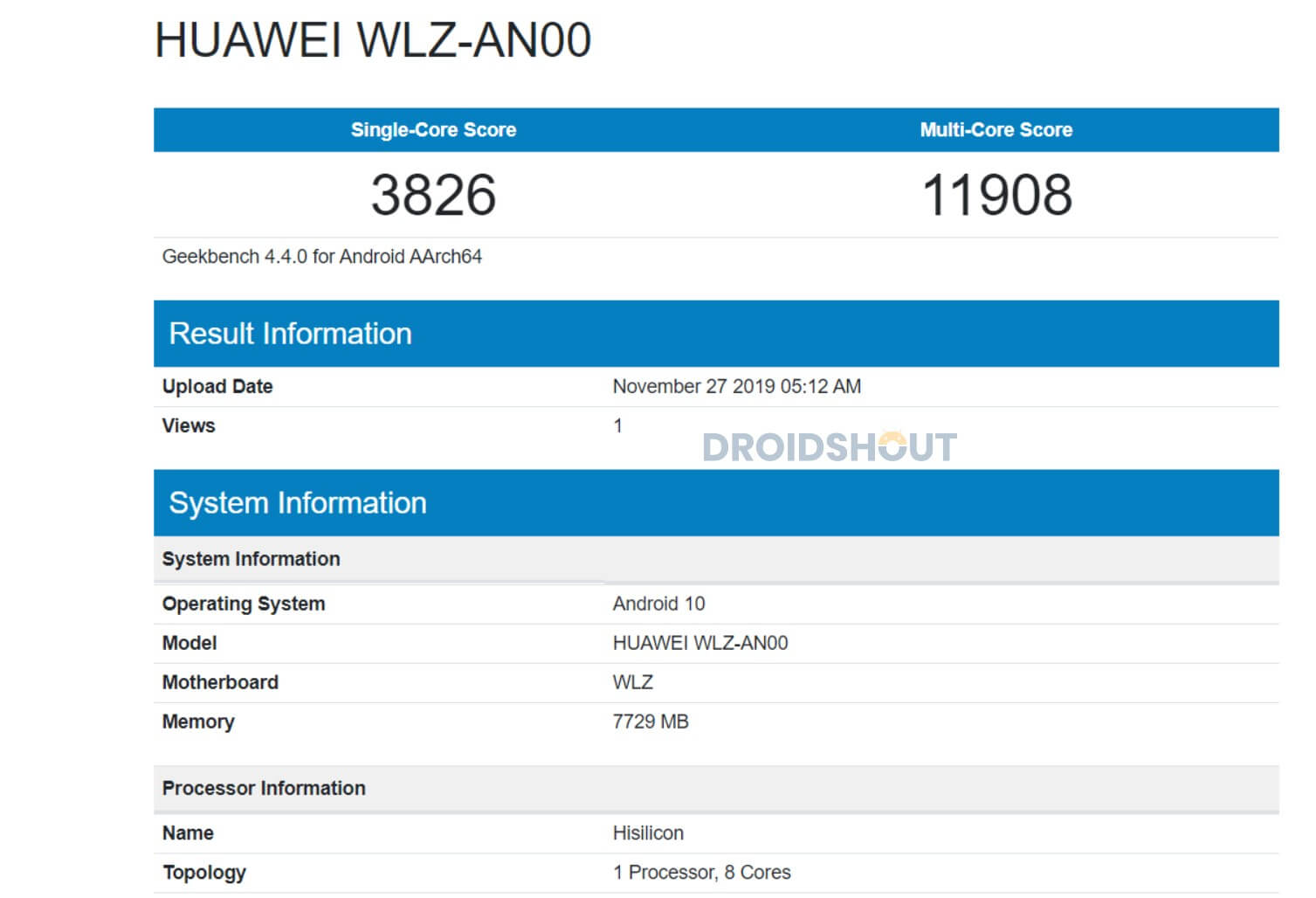Click the Geekbench 4.4.0 version text
The height and width of the screenshot is (898, 1316).
321,257
